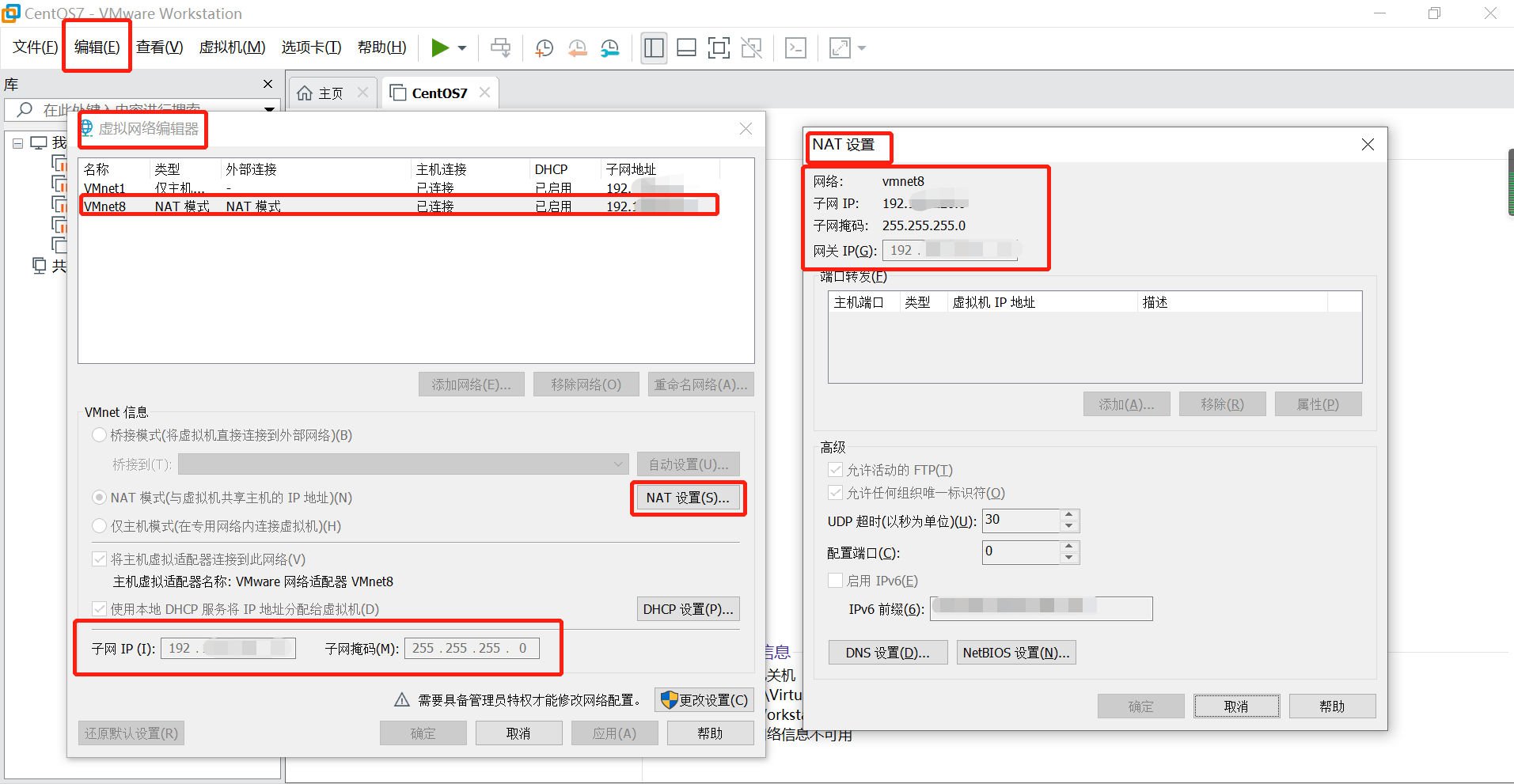Close the NAT 设置 dialog
The height and width of the screenshot is (784, 1514).
(1368, 145)
